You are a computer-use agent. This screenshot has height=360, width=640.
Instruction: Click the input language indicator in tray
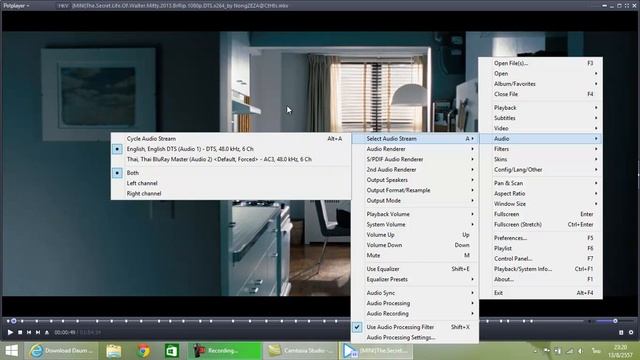(x=596, y=351)
